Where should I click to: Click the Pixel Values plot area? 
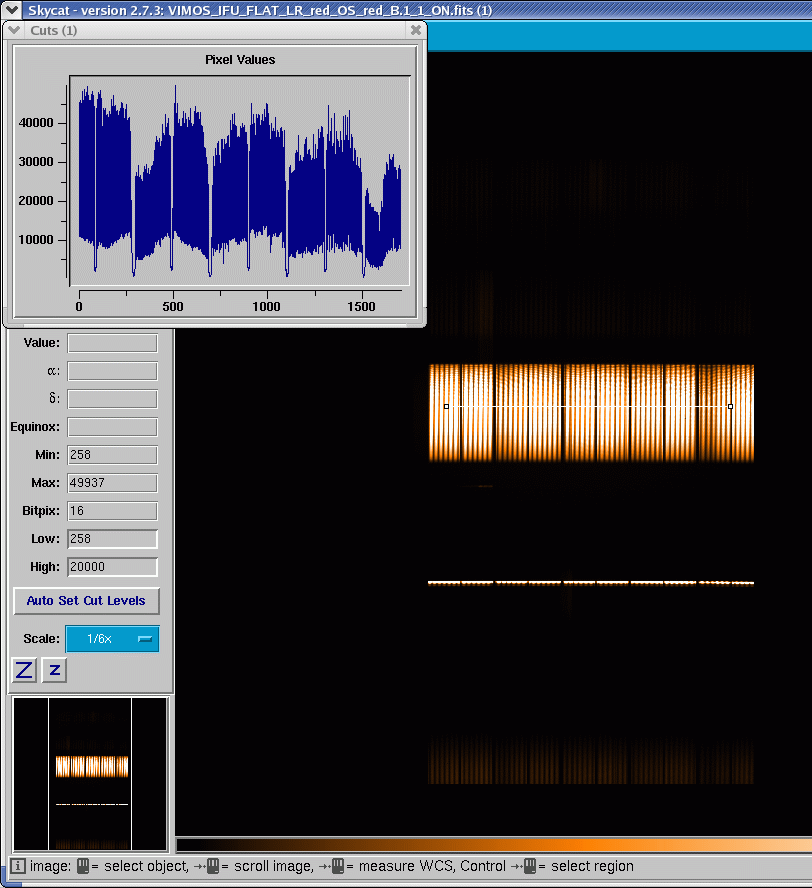tap(240, 181)
